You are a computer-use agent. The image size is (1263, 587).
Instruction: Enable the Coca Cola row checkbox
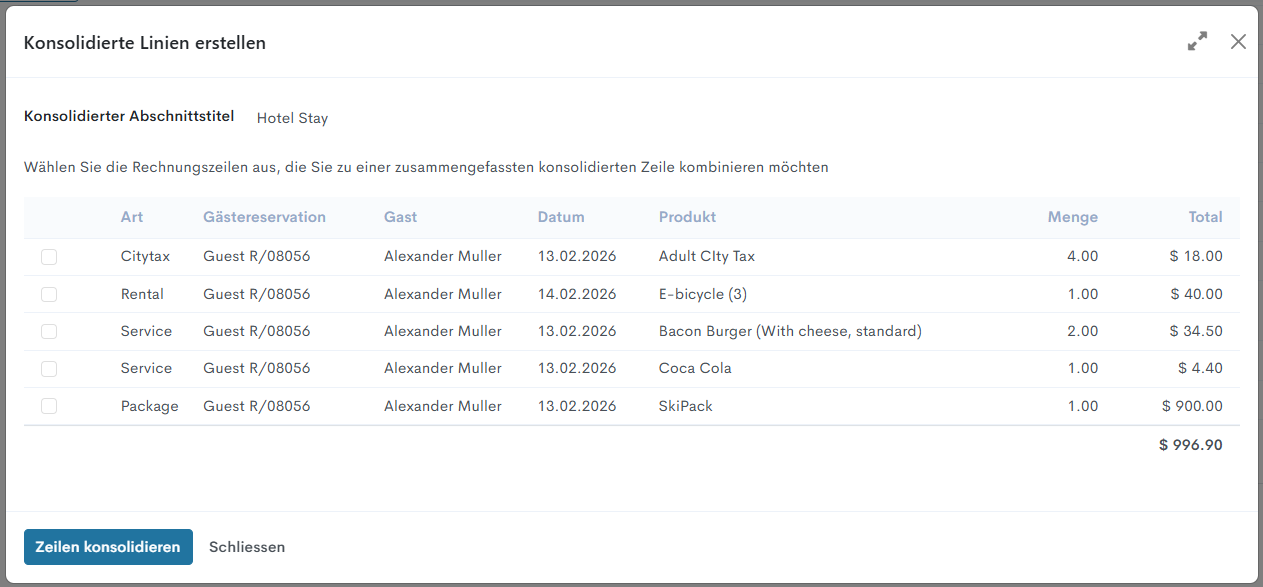[x=49, y=369]
